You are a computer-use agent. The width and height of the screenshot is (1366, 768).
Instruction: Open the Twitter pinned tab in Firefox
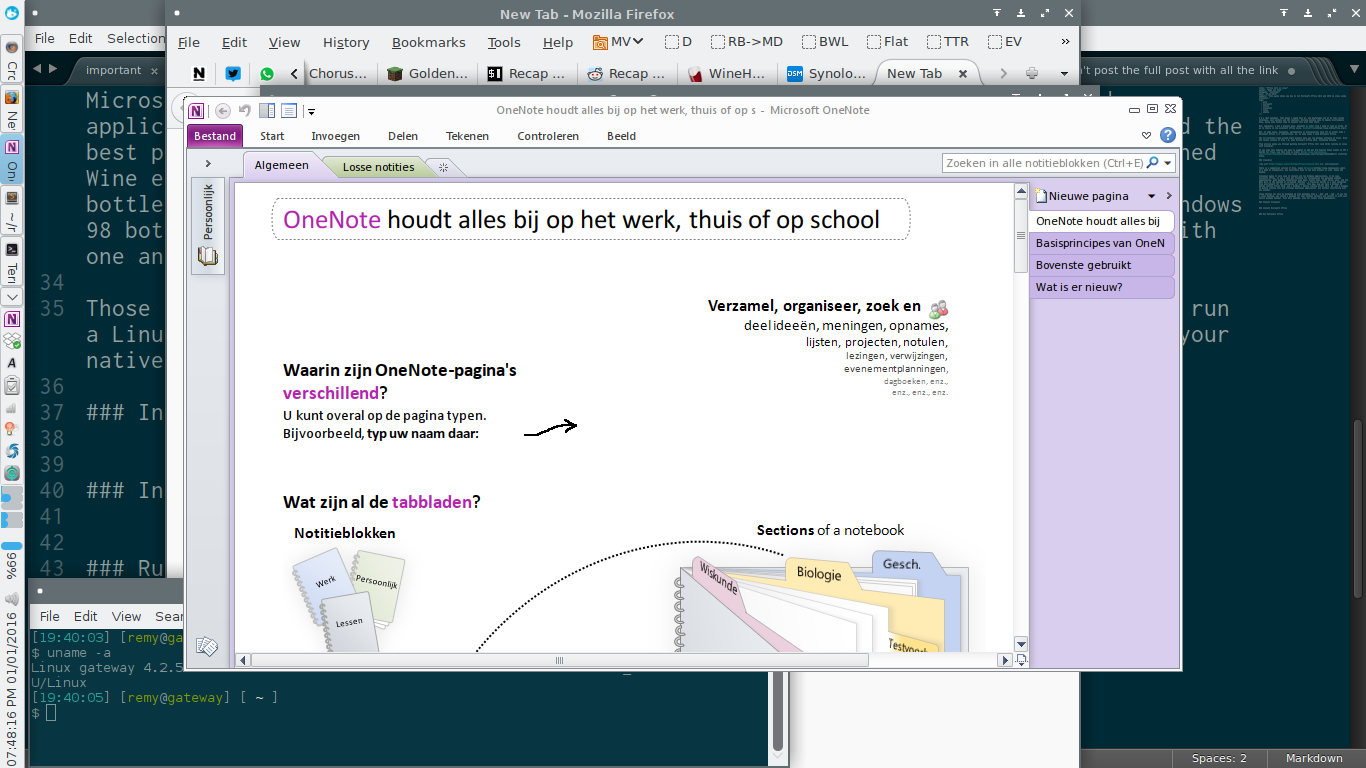[233, 73]
